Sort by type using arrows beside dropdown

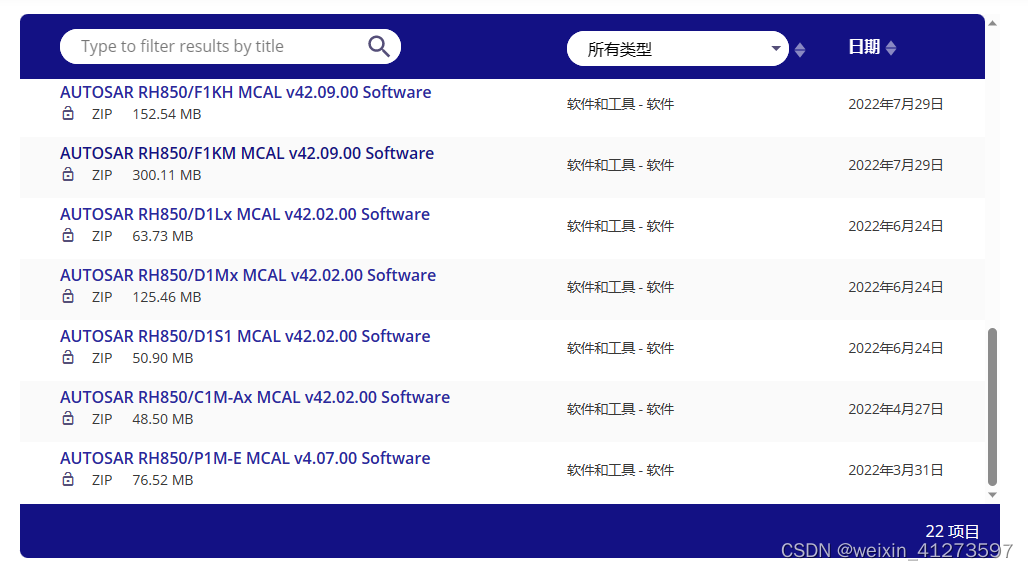pyautogui.click(x=800, y=50)
